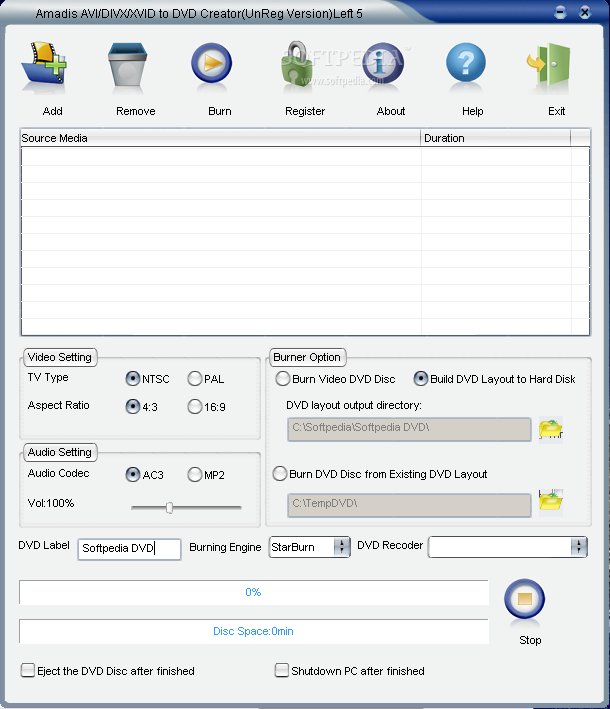Click the Exit door icon

click(x=549, y=64)
